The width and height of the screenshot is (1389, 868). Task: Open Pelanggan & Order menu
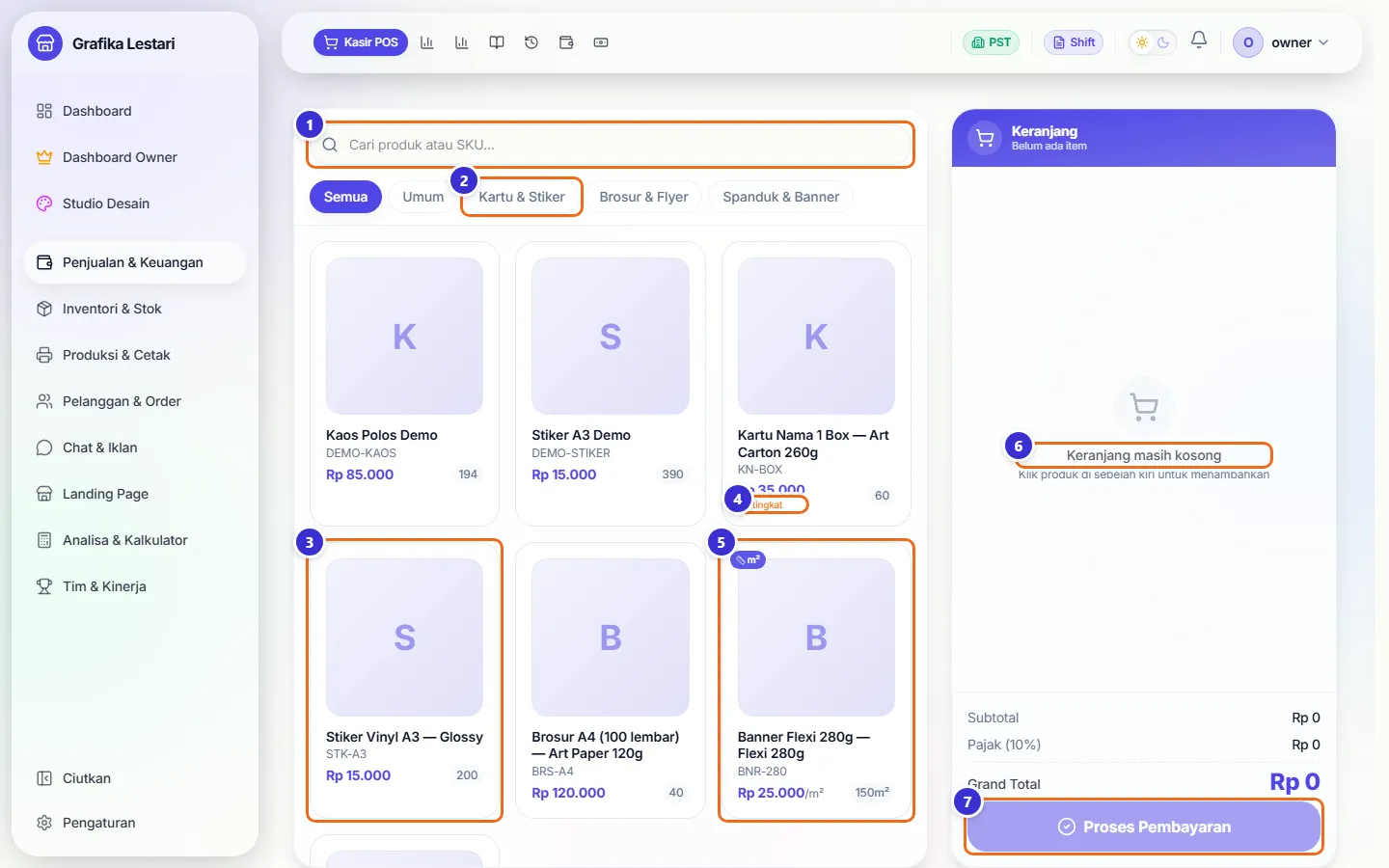pyautogui.click(x=135, y=401)
